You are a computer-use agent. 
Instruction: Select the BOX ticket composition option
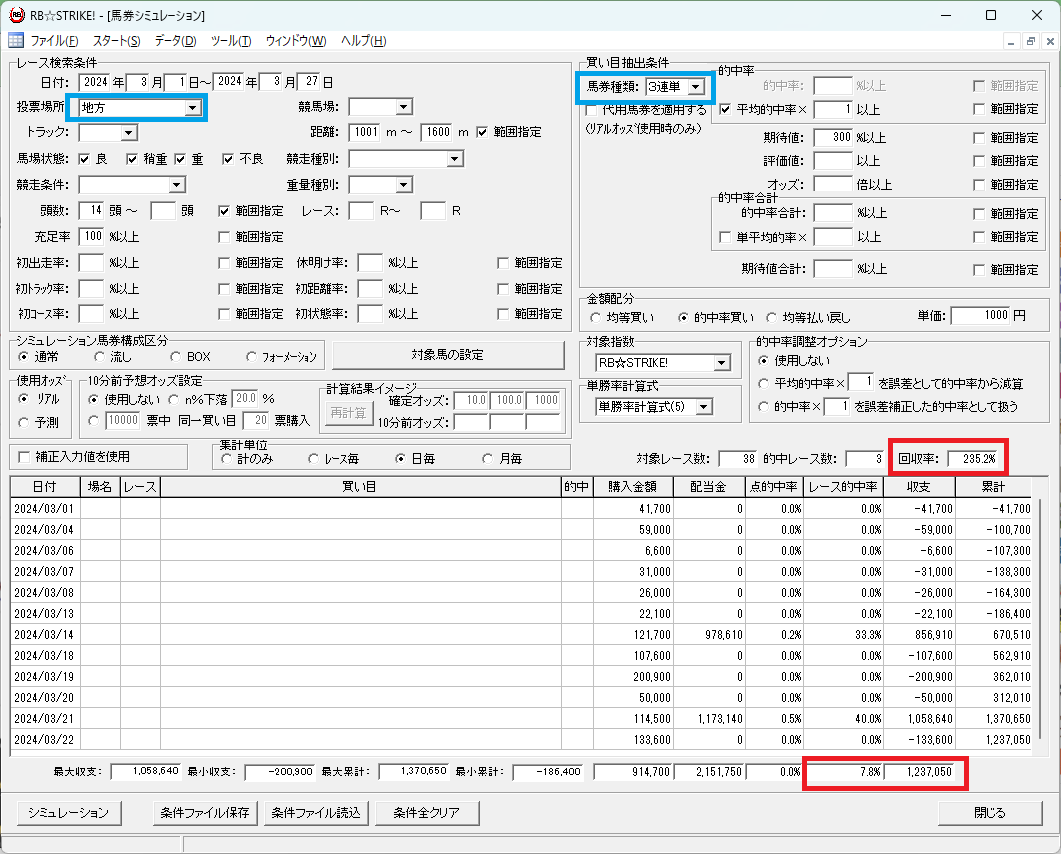pyautogui.click(x=175, y=357)
